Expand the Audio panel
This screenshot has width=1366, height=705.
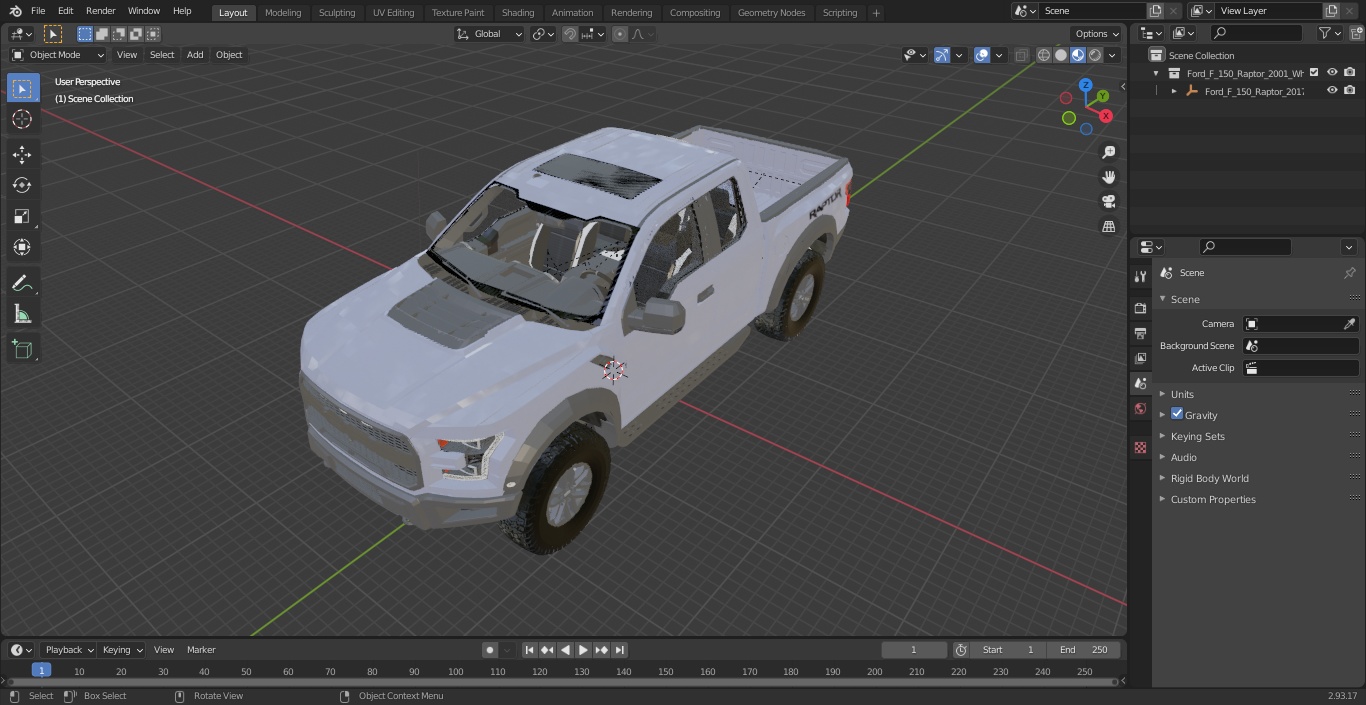coord(1183,457)
